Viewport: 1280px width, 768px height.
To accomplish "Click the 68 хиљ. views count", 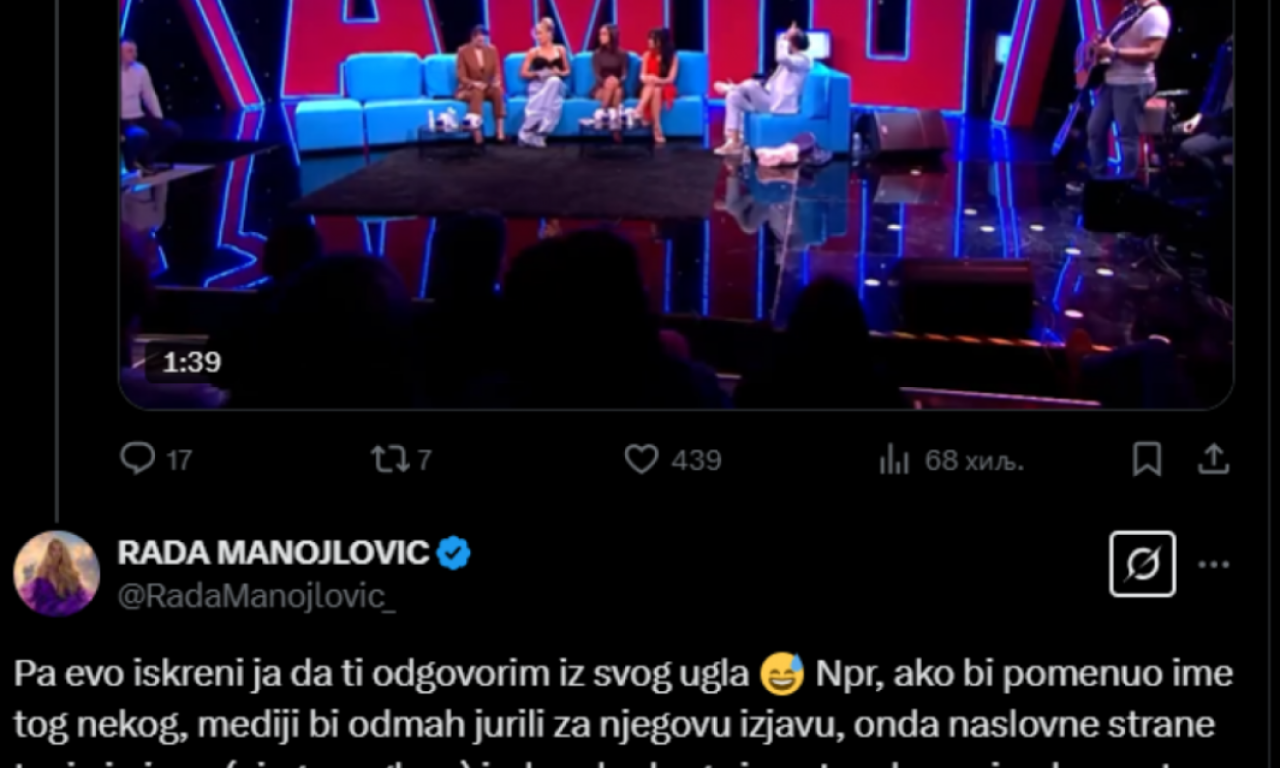I will click(x=974, y=460).
